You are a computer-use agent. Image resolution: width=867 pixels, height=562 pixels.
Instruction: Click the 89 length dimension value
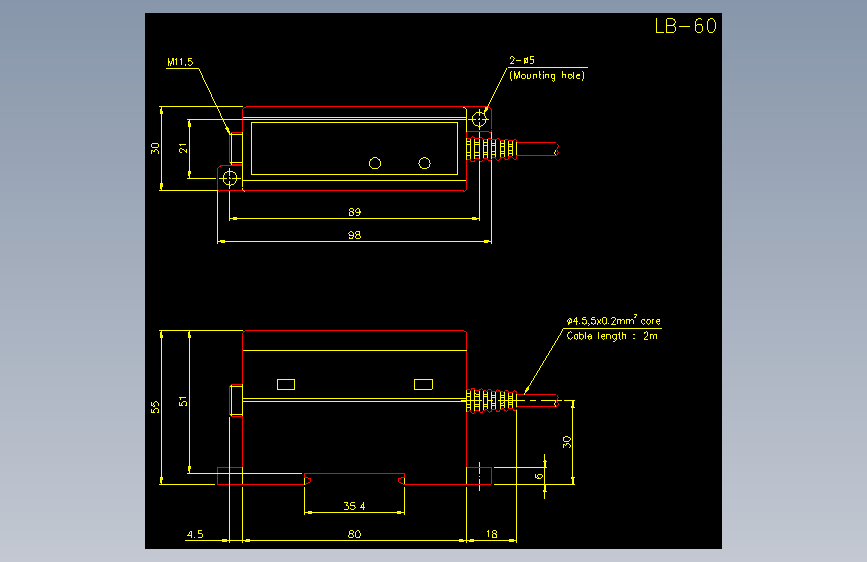click(x=354, y=212)
